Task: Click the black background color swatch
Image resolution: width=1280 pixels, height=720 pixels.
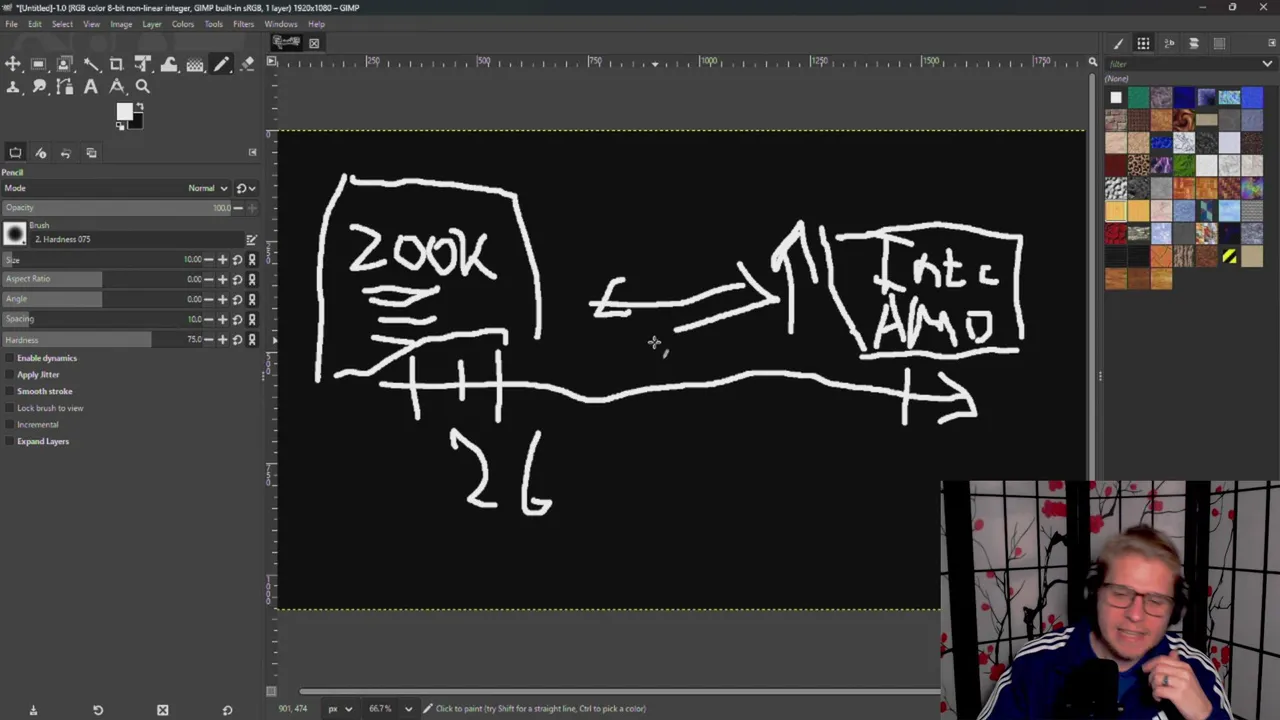Action: 136,122
